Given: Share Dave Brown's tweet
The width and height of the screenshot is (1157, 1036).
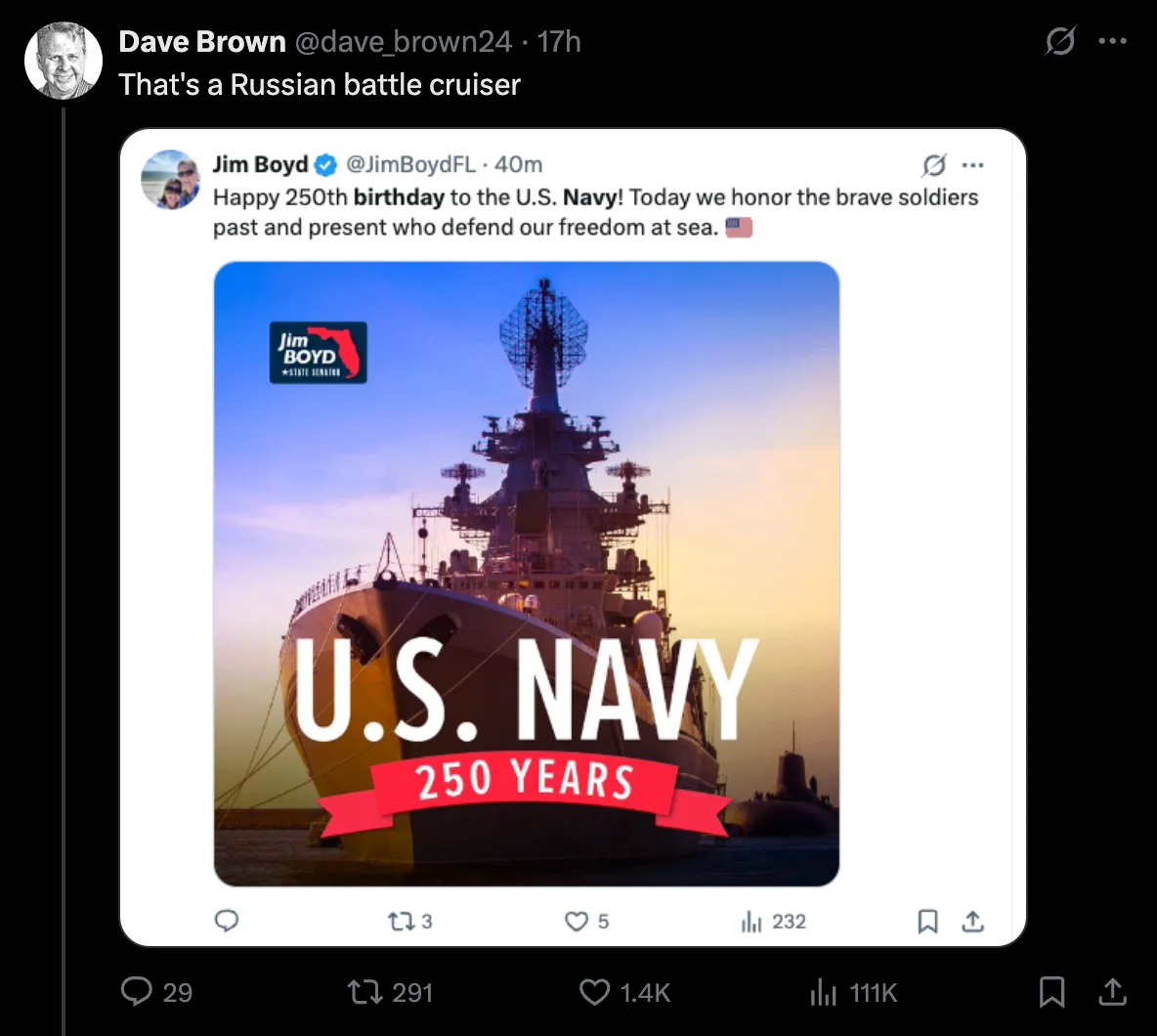Looking at the screenshot, I should [x=1112, y=992].
